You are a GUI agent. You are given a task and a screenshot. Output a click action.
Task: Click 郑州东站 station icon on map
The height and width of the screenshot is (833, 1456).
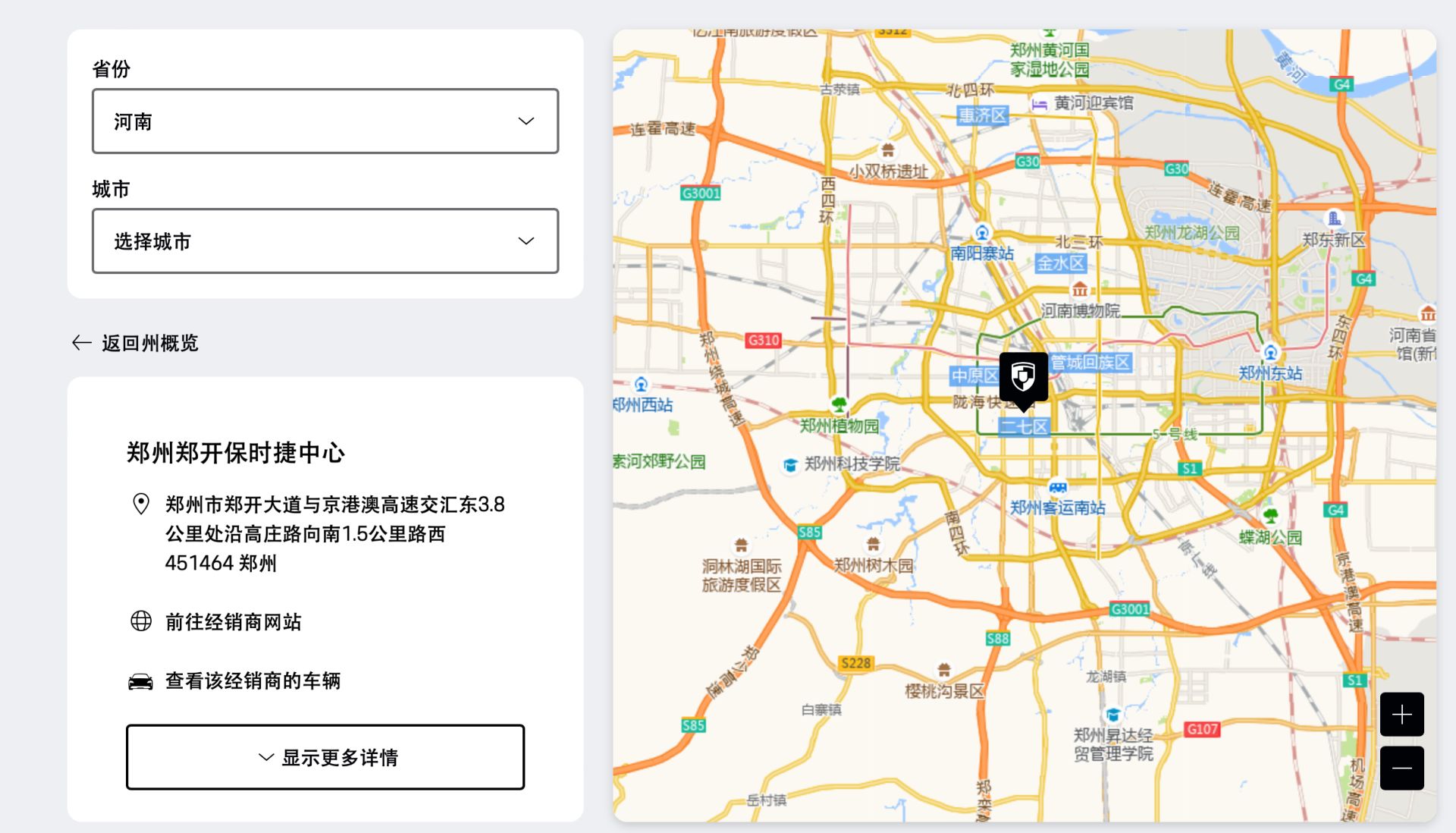(x=1270, y=353)
